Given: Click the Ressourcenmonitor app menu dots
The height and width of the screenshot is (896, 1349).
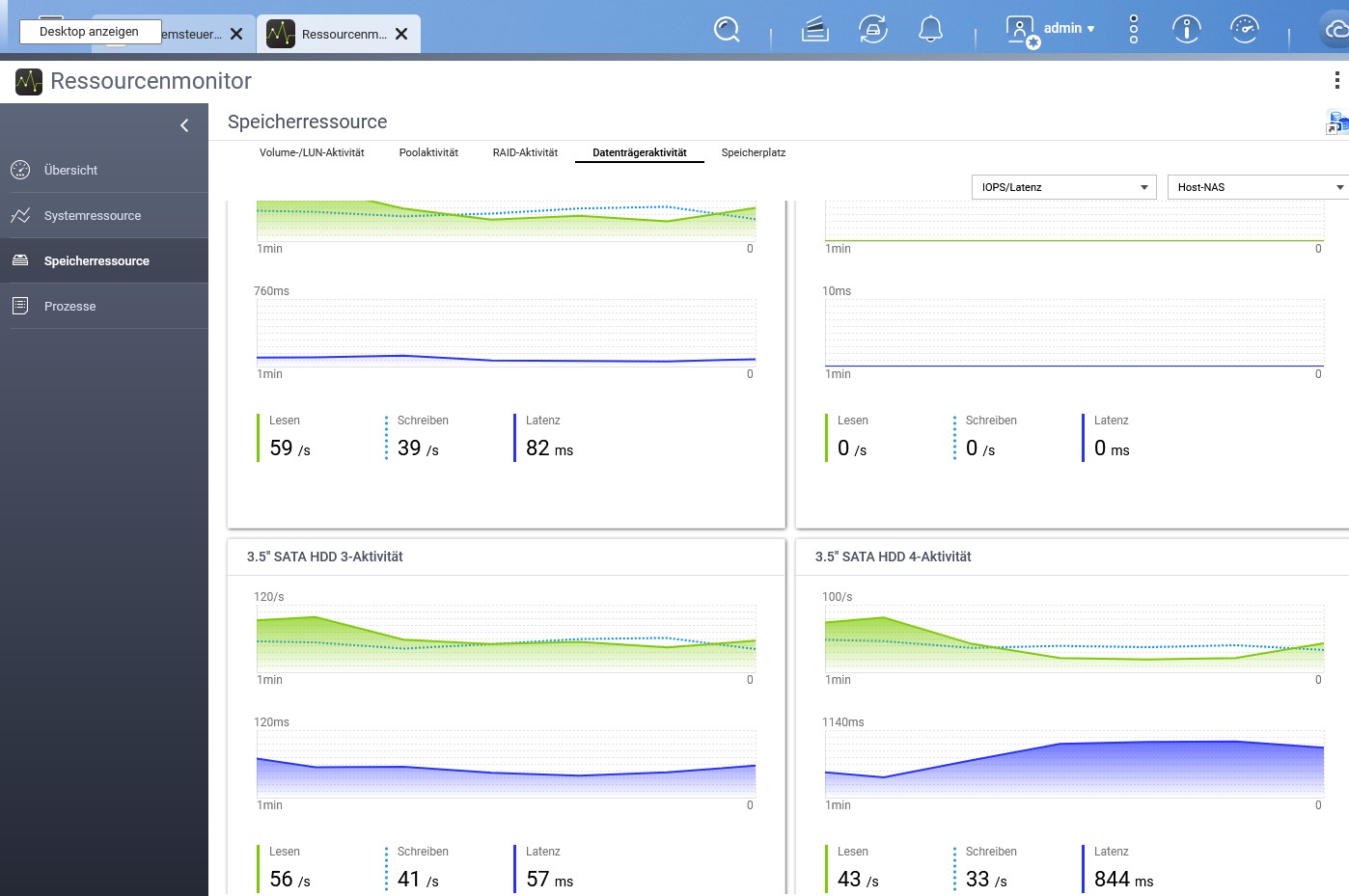Looking at the screenshot, I should click(x=1336, y=80).
